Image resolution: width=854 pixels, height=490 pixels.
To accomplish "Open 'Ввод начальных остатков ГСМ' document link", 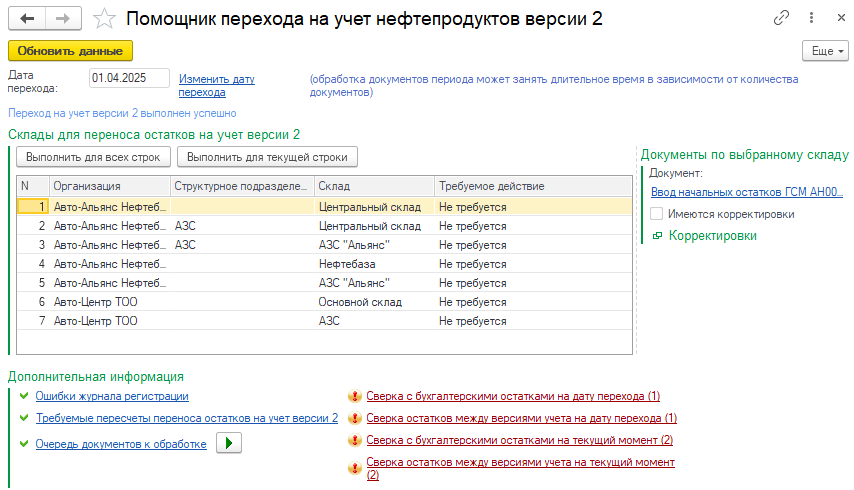I will (x=746, y=192).
